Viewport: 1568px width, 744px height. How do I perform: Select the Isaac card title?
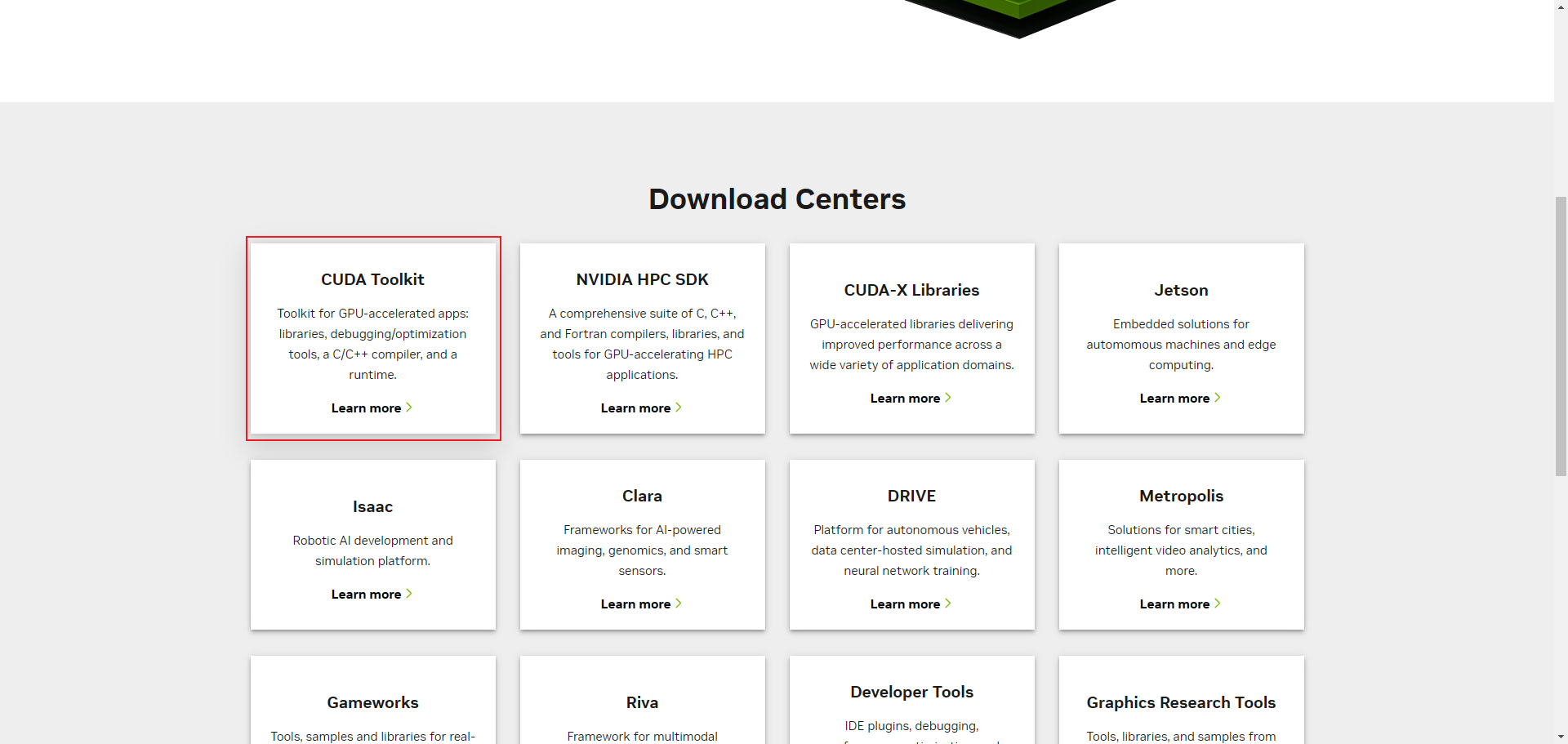click(x=372, y=506)
